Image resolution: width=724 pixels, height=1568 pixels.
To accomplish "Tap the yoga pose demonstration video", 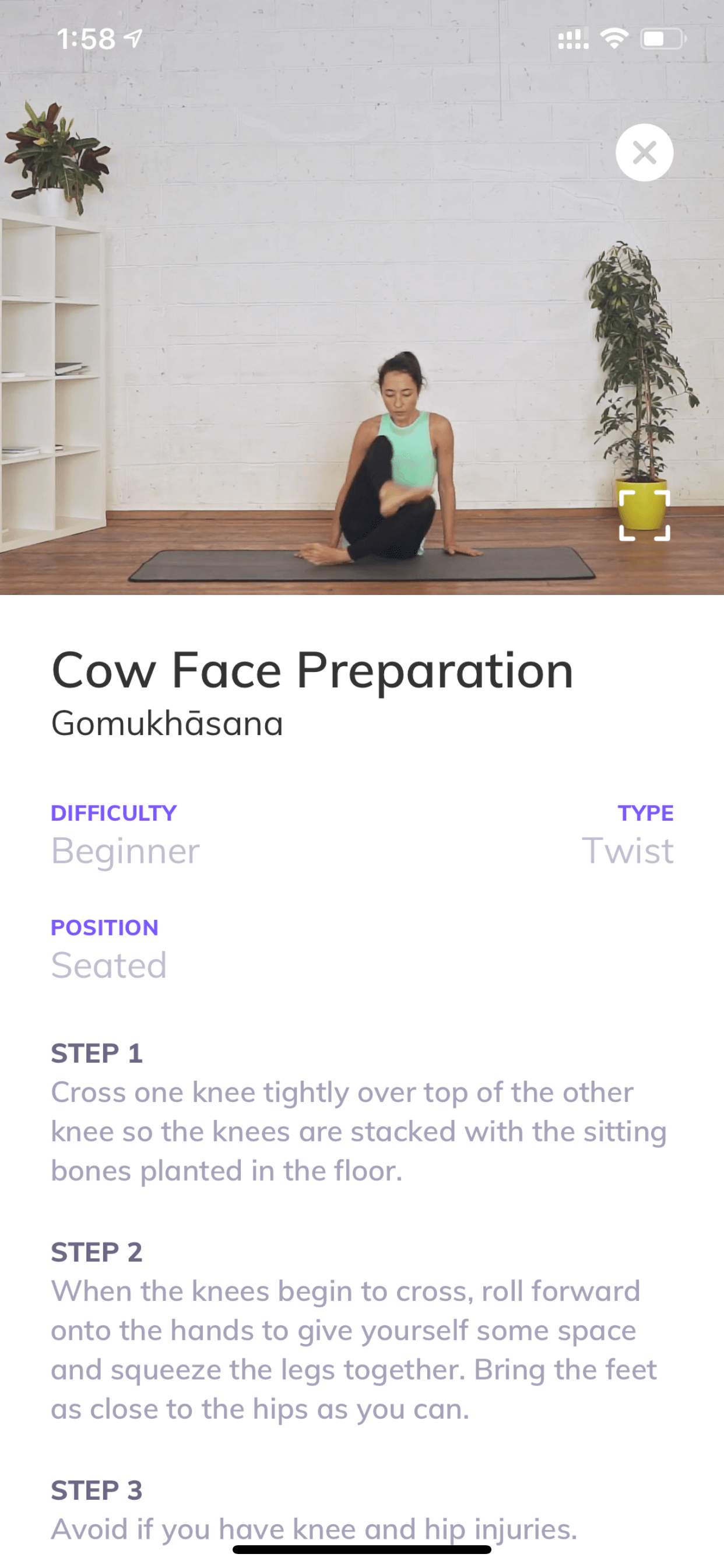I will pyautogui.click(x=362, y=297).
